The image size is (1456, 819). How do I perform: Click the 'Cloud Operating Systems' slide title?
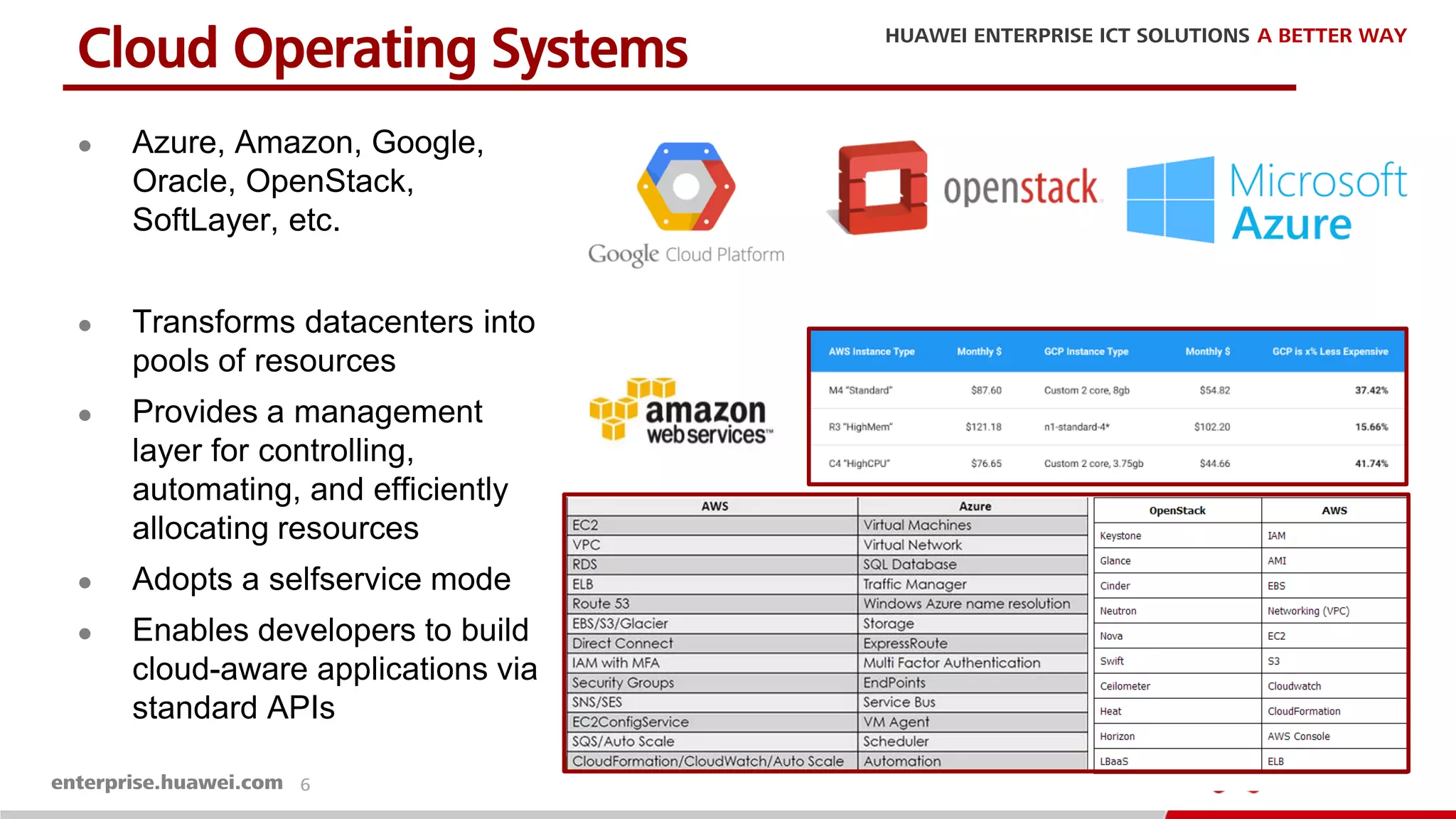tap(382, 49)
